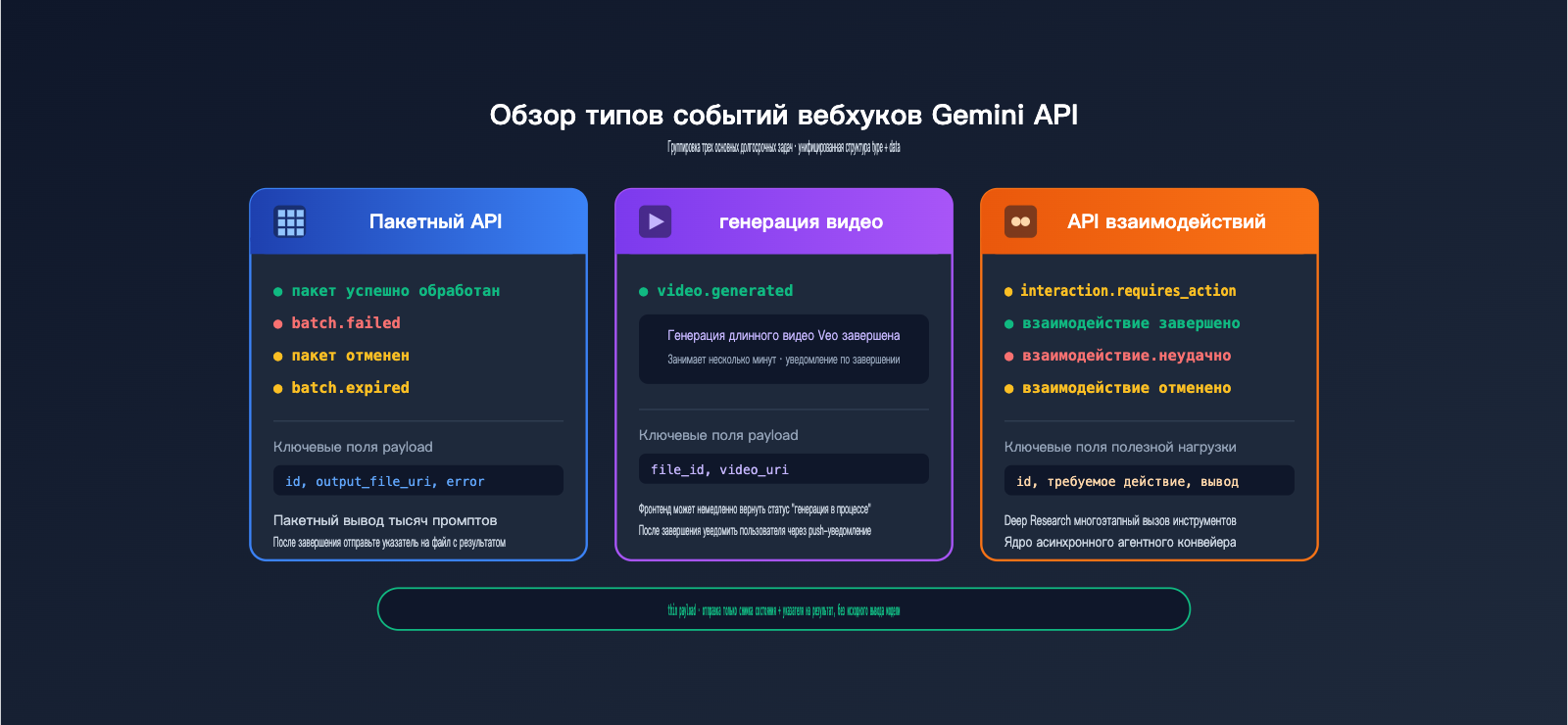Click the line После завершения отправьте указатель на файл
The height and width of the screenshot is (725, 1568).
point(389,543)
